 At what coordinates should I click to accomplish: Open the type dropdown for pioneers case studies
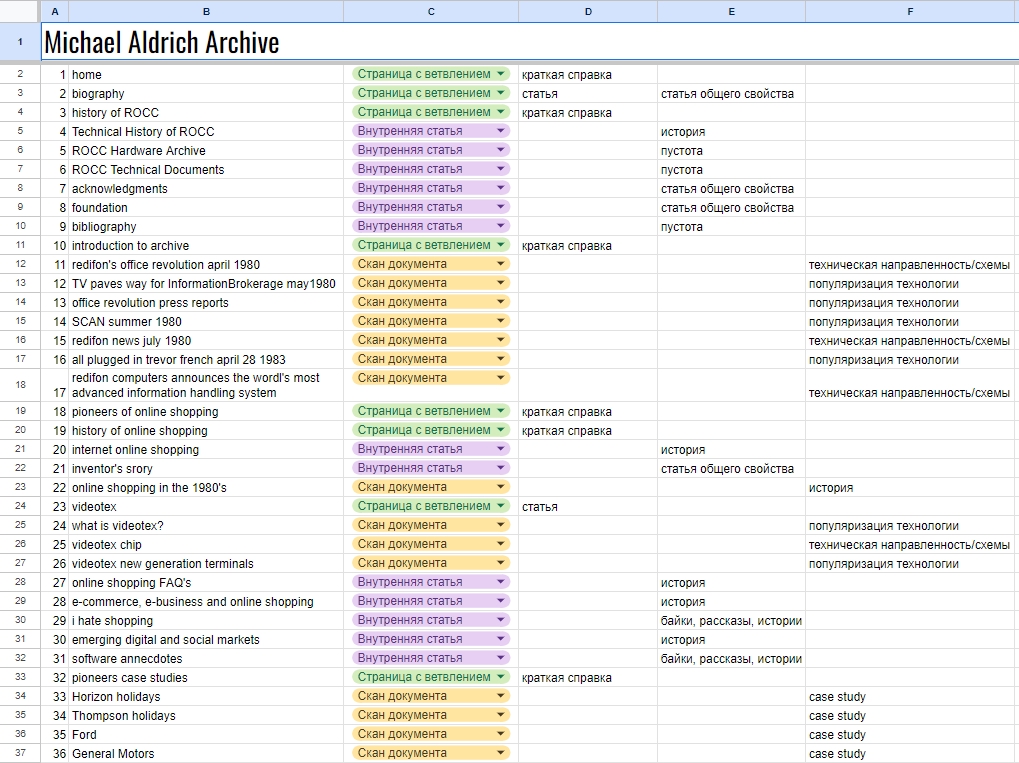(500, 677)
